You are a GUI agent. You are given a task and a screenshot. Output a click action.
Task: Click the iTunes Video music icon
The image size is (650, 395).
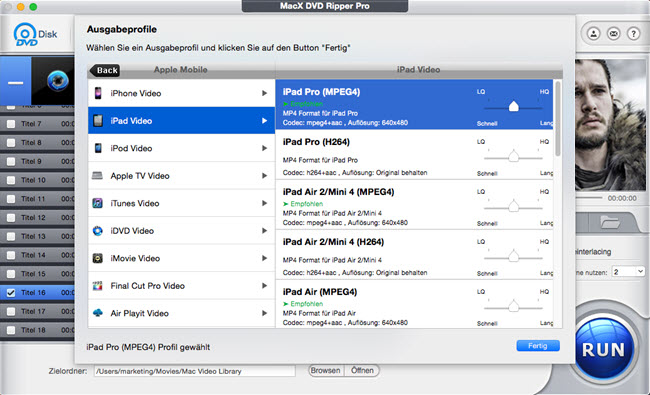[97, 203]
